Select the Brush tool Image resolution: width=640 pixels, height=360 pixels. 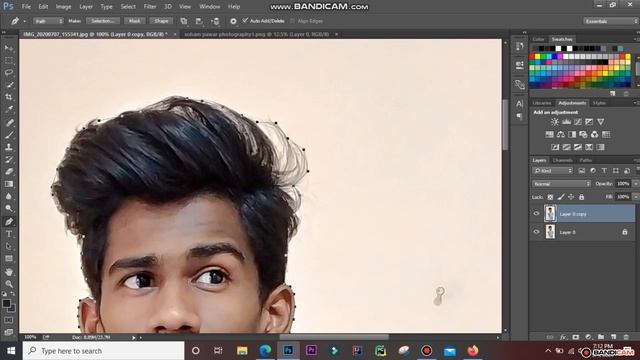pos(9,135)
